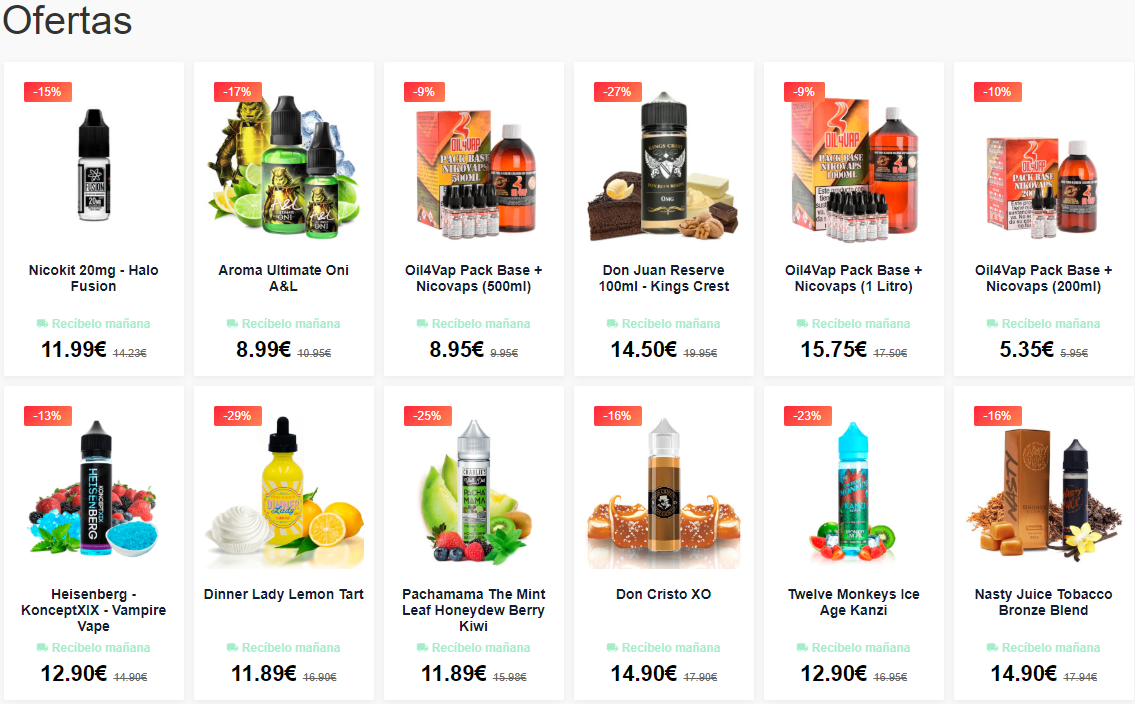The height and width of the screenshot is (704, 1135).
Task: Click delivery truck icon under Nicokit Halo Fusion
Action: (43, 323)
